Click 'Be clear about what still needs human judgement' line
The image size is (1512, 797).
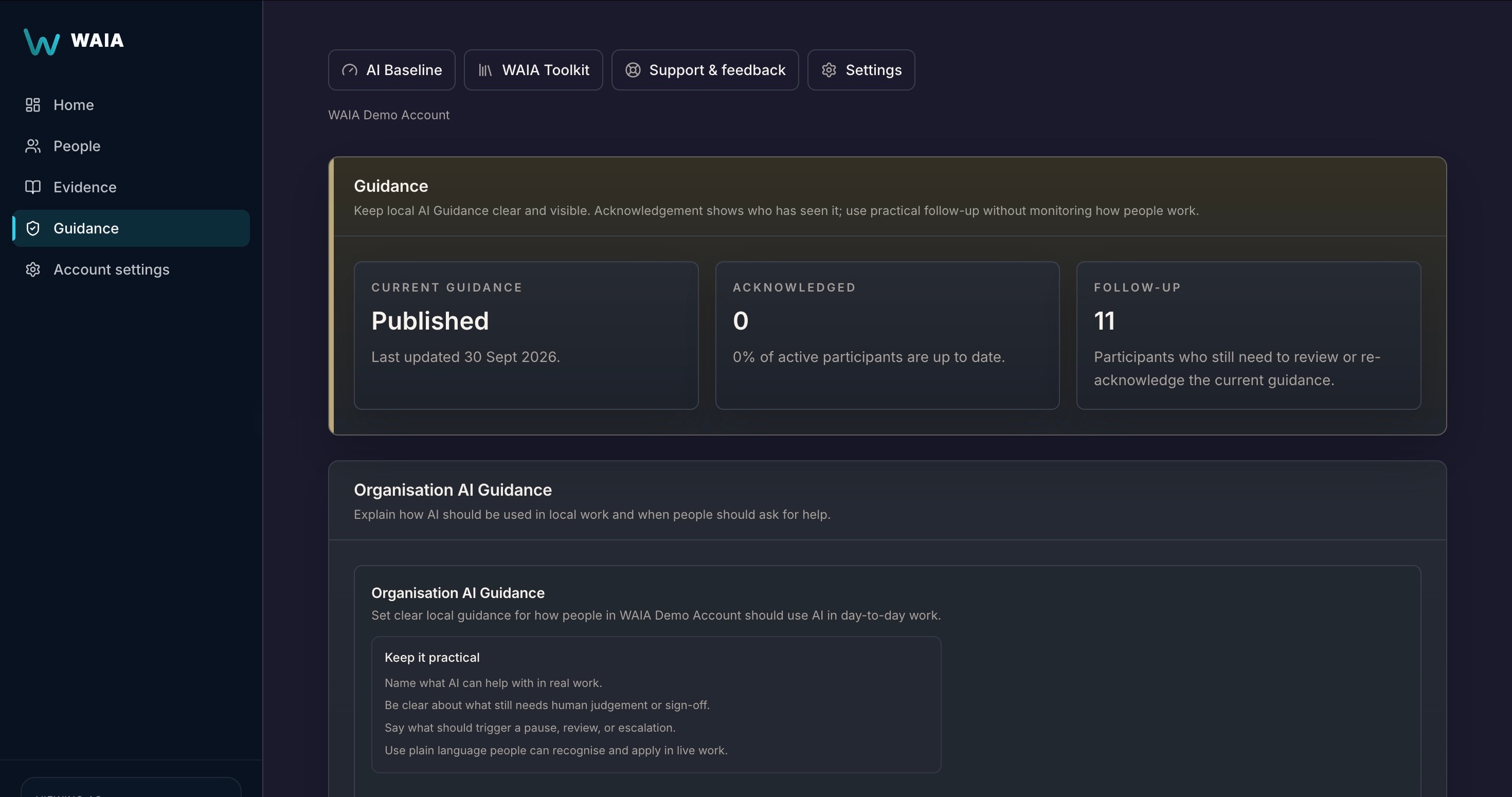547,705
